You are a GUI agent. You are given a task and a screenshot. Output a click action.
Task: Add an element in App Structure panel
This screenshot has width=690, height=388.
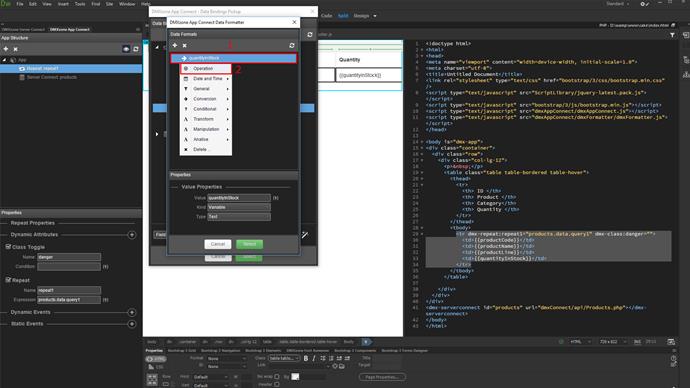6,49
